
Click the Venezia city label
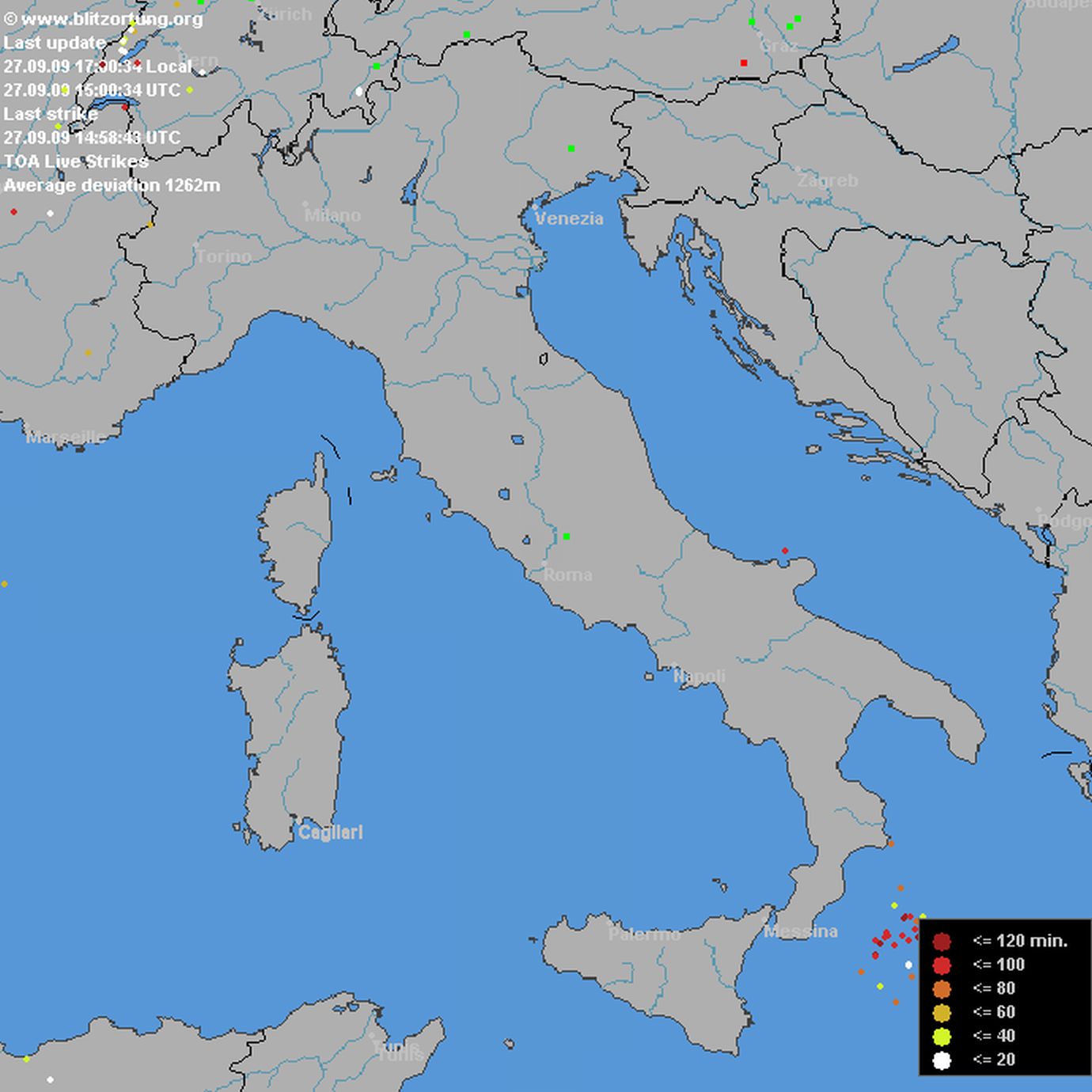tap(569, 218)
